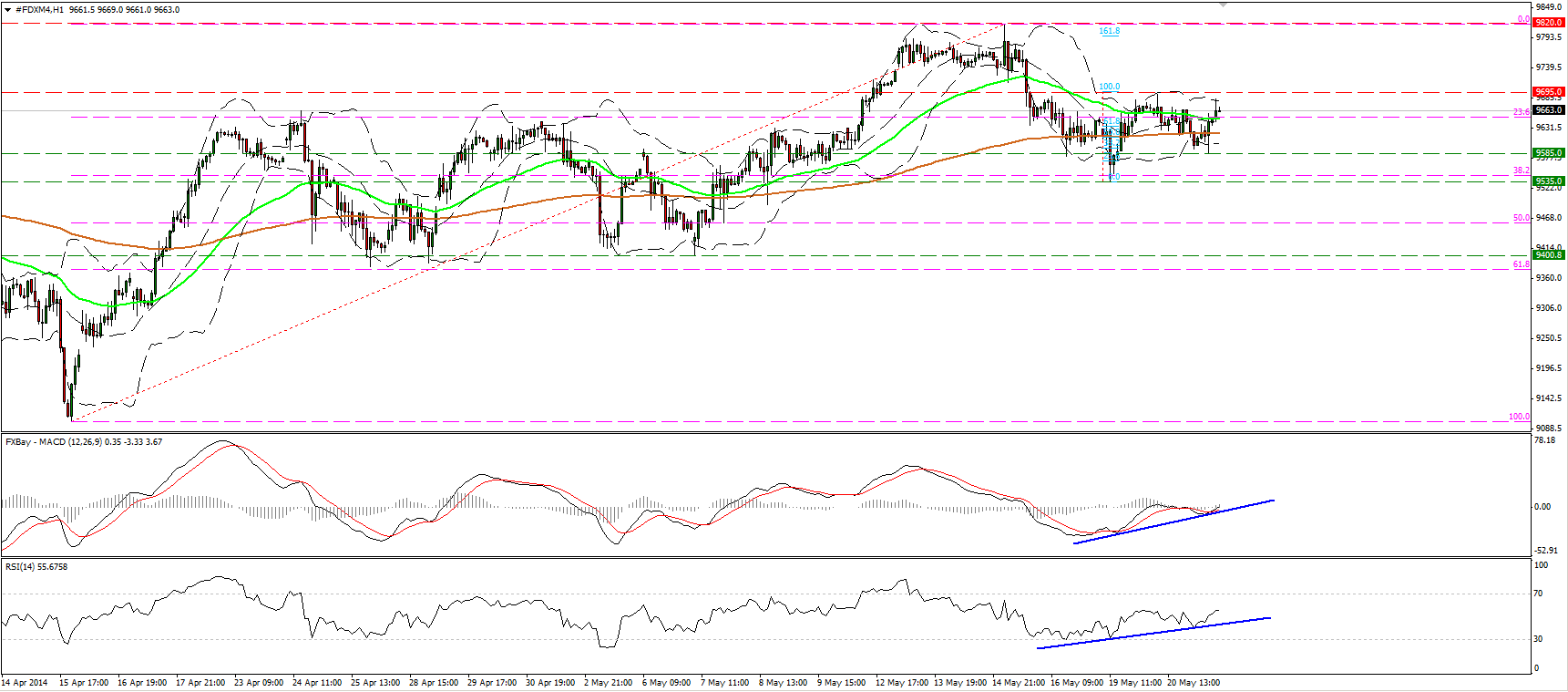The width and height of the screenshot is (1568, 692).
Task: Click the black 9663.0 current price label
Action: tap(1549, 110)
